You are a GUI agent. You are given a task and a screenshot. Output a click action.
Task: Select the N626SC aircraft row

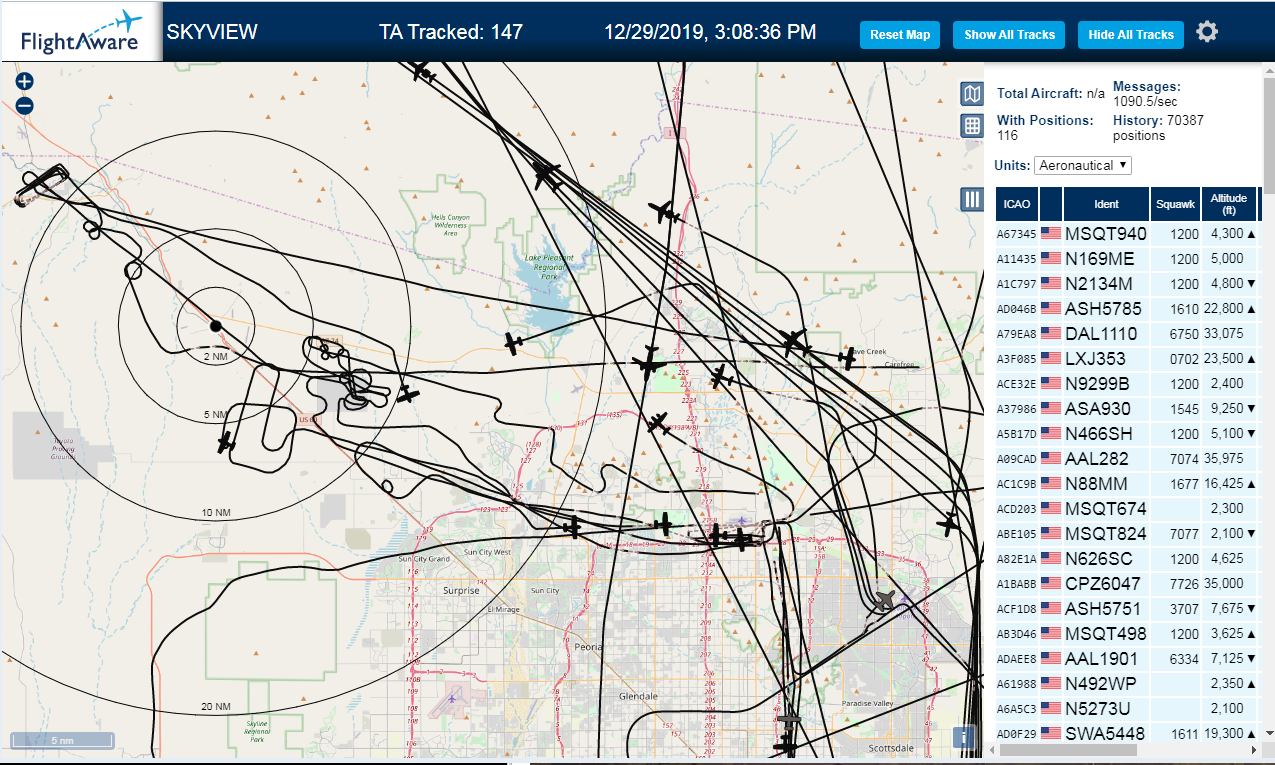[1127, 558]
